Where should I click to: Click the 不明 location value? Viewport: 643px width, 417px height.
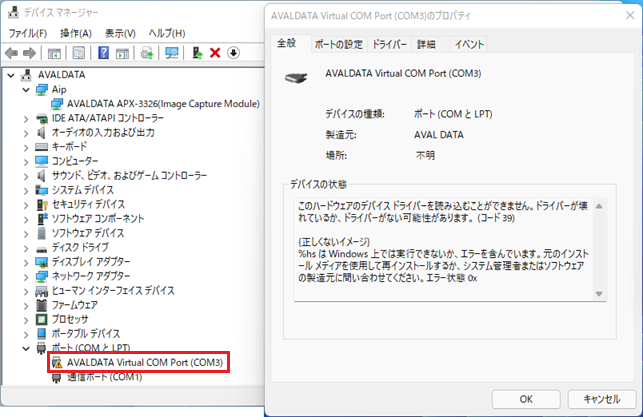click(x=425, y=155)
